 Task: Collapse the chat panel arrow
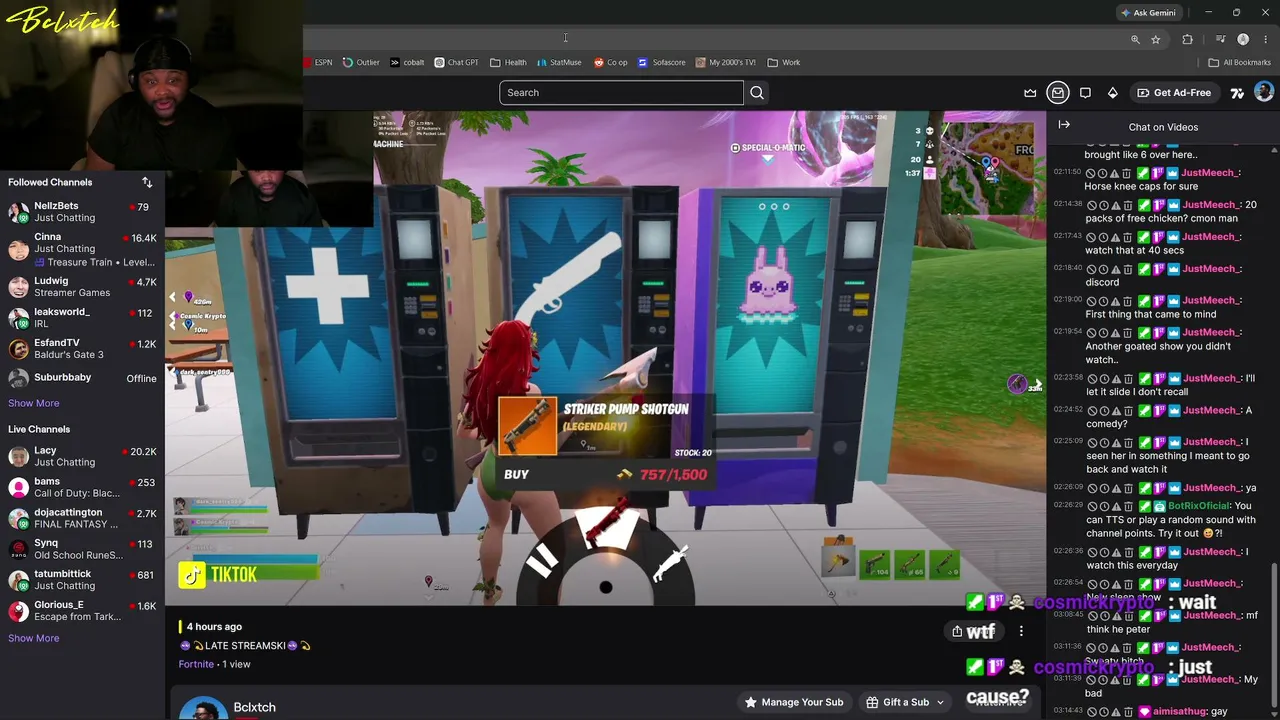1064,125
